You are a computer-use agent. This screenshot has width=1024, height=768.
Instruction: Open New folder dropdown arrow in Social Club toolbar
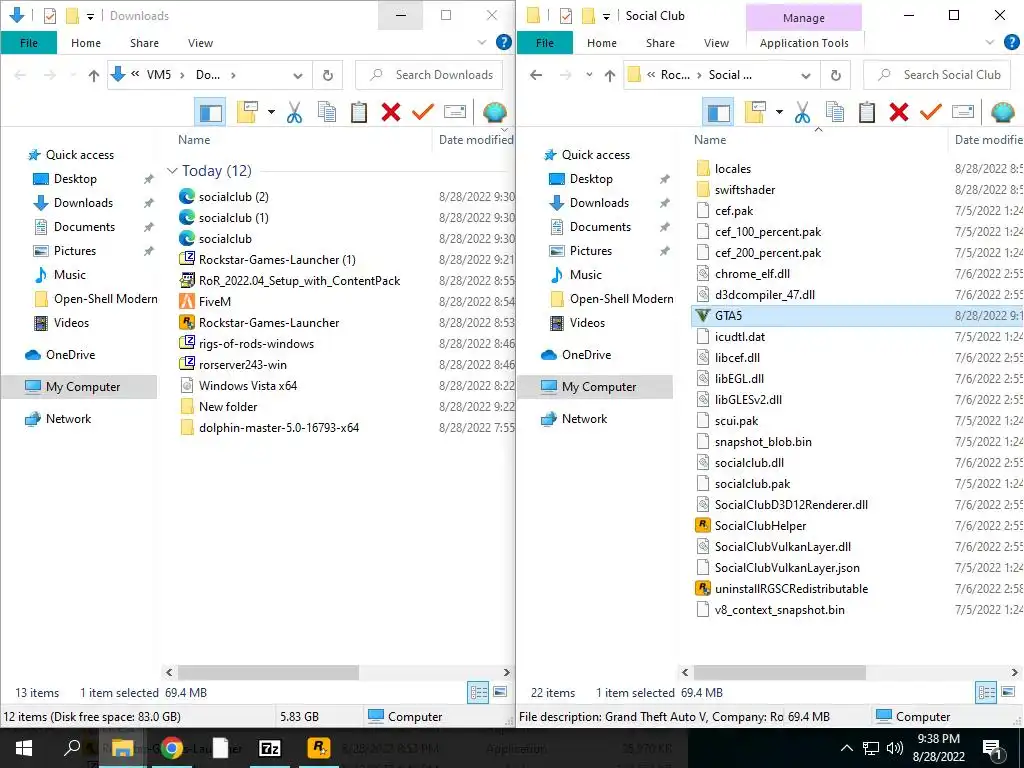click(x=779, y=112)
